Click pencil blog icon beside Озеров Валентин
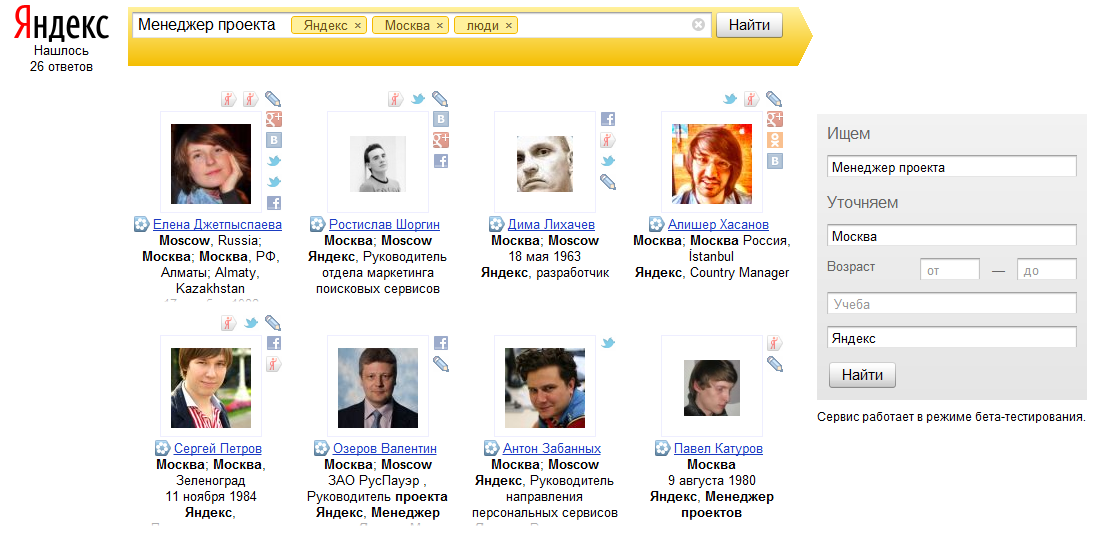Viewport: 1110px width, 540px height. click(441, 364)
